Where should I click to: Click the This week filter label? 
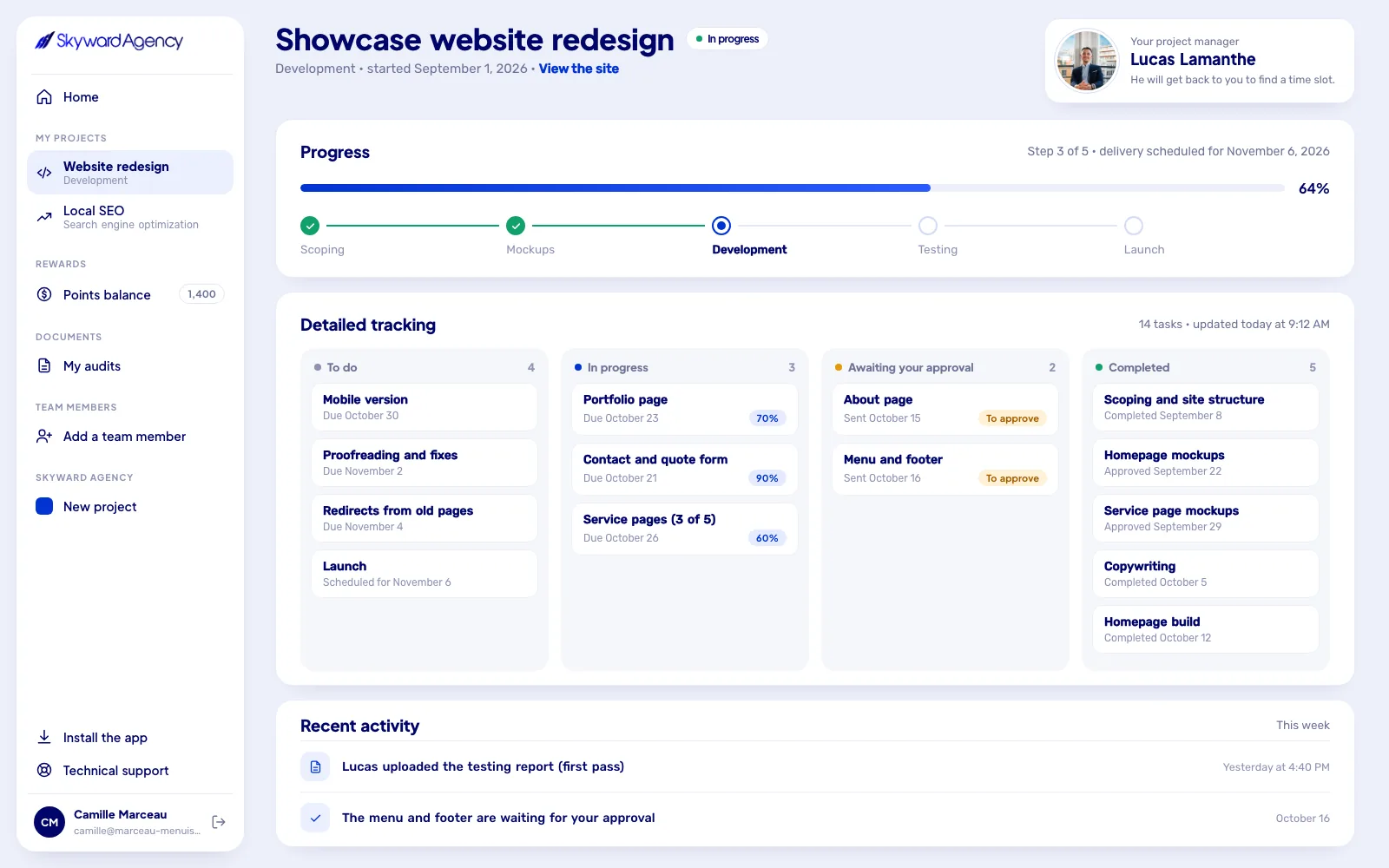click(1302, 726)
